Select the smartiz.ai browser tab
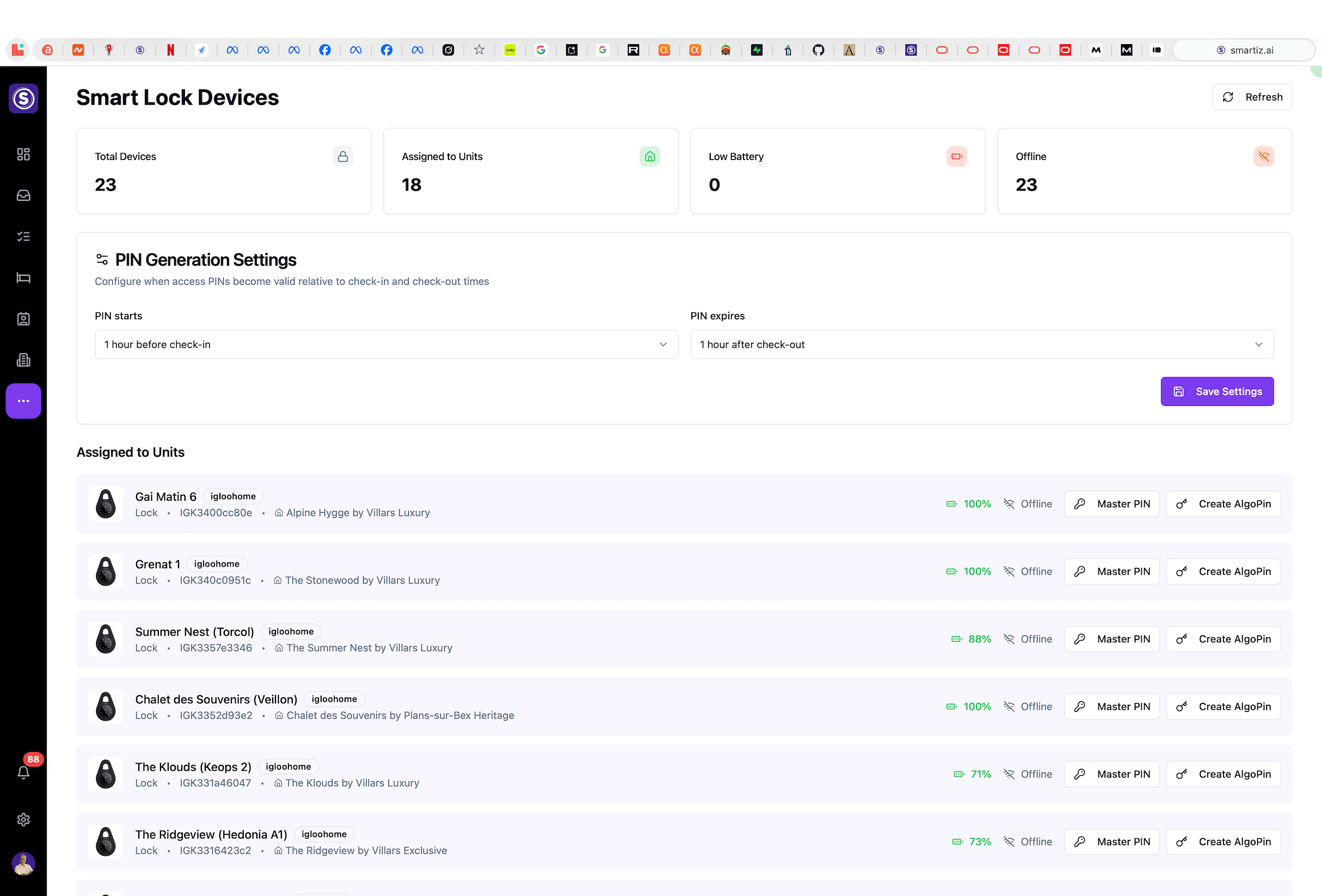Viewport: 1322px width, 896px height. [x=1245, y=50]
